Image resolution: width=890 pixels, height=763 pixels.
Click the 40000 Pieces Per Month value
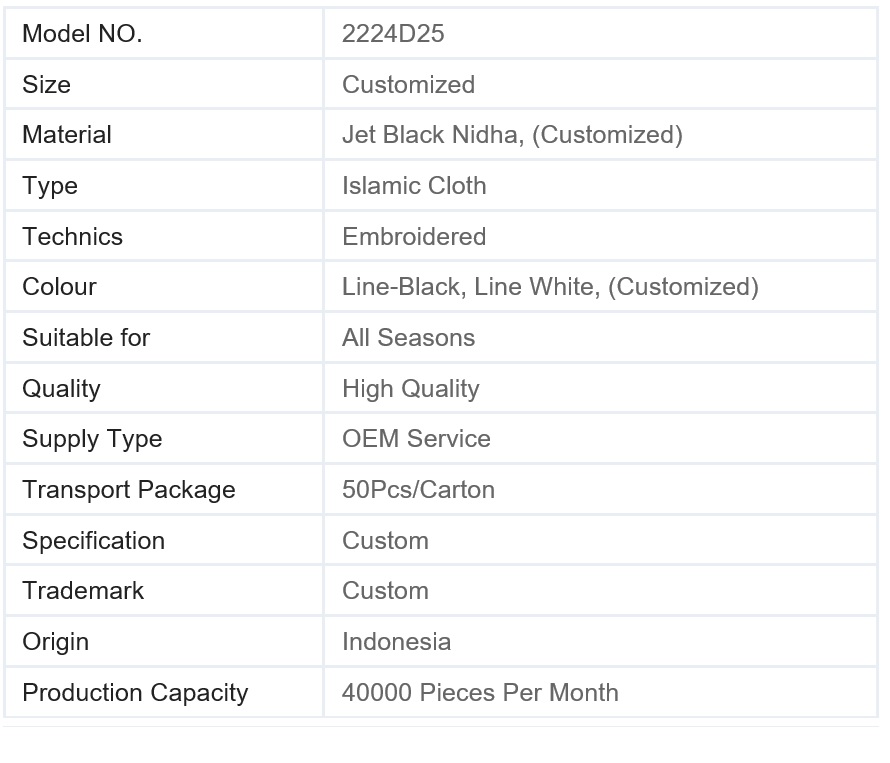[x=480, y=692]
